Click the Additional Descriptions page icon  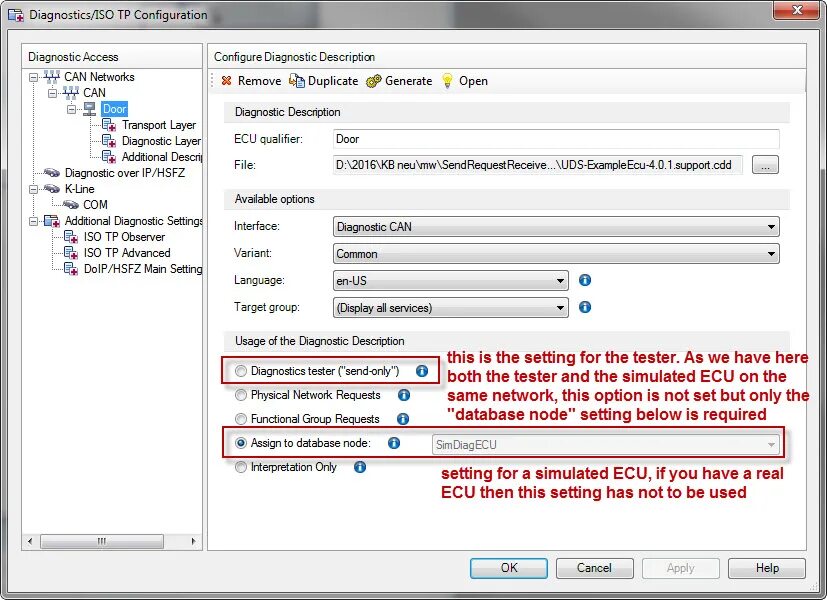pos(109,157)
